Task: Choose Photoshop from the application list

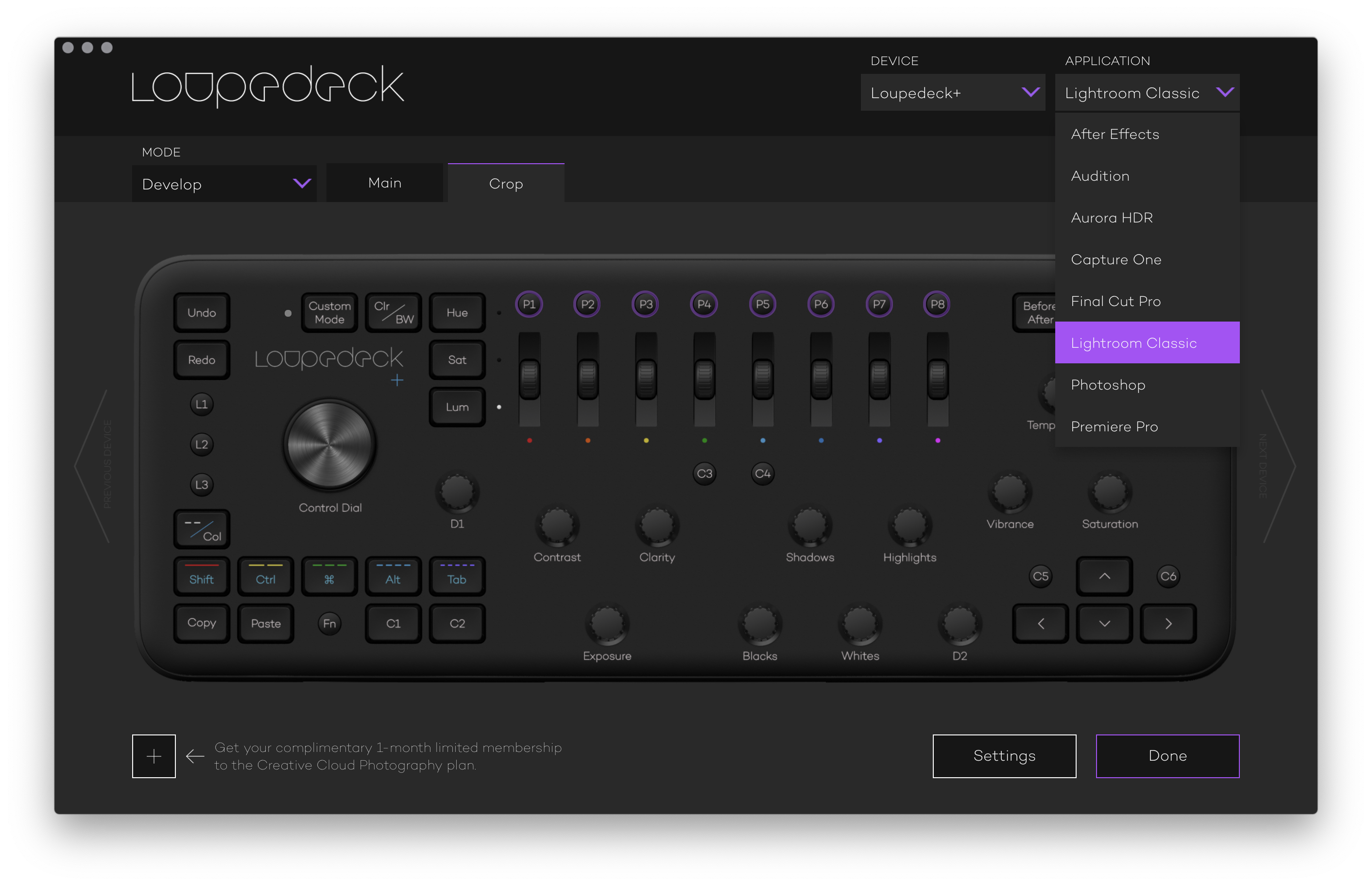Action: click(1107, 385)
